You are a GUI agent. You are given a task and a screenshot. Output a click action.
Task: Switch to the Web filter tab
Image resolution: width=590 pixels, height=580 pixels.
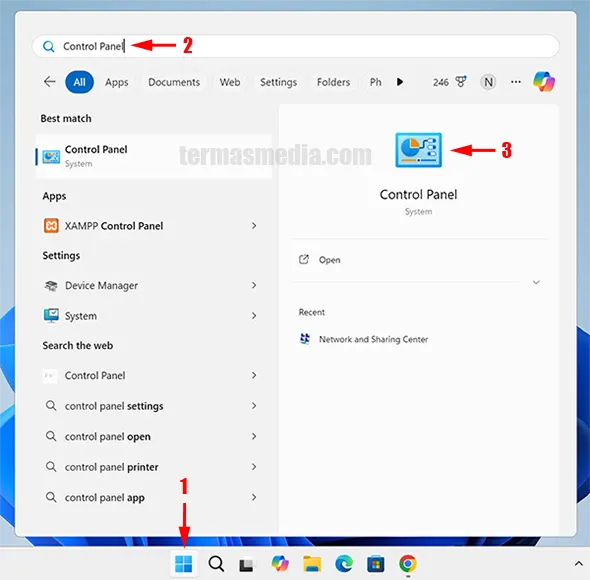[x=230, y=82]
